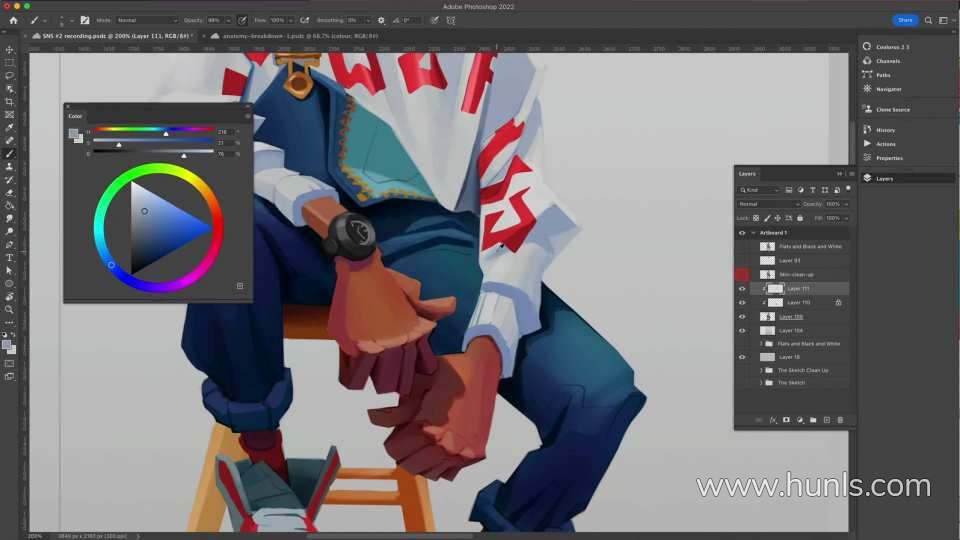Open brush settings panel icon in options bar
Screen dimensions: 960x540
pyautogui.click(x=84, y=20)
